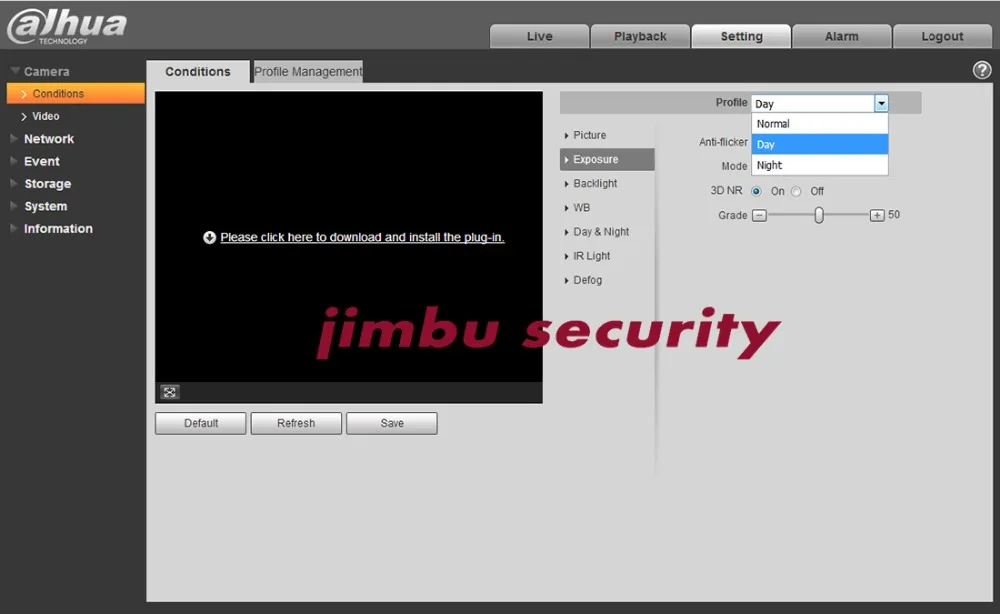Click the Logout tab
Image resolution: width=1000 pixels, height=614 pixels.
tap(942, 36)
